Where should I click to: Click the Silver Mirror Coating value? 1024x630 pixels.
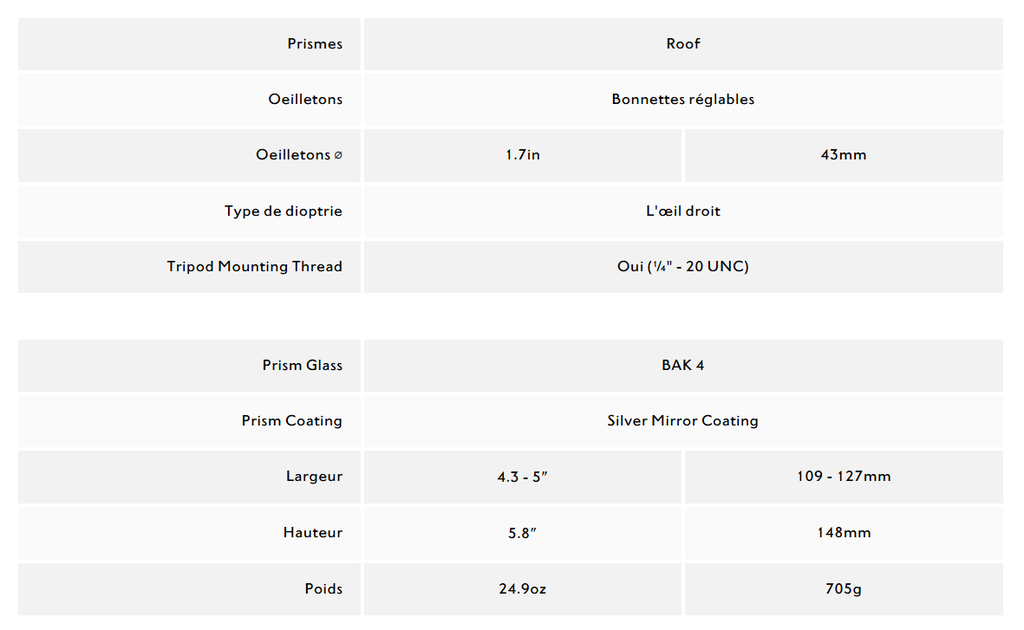point(683,421)
